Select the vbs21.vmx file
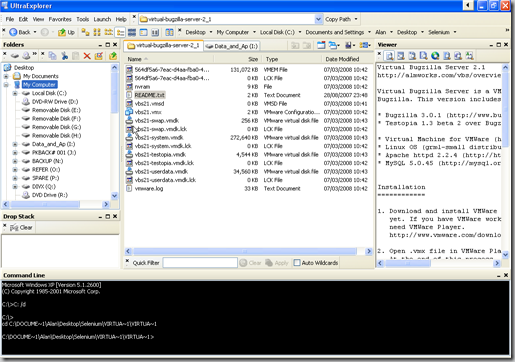This screenshot has height=362, width=515. [148, 112]
